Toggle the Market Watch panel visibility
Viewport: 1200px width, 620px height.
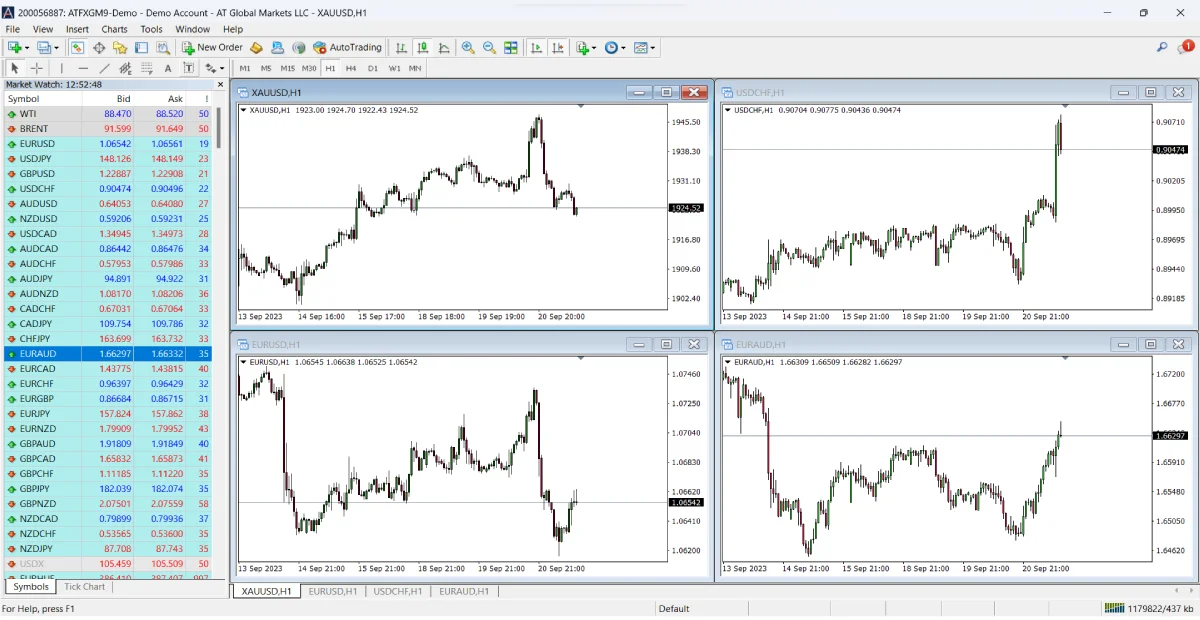(76, 47)
